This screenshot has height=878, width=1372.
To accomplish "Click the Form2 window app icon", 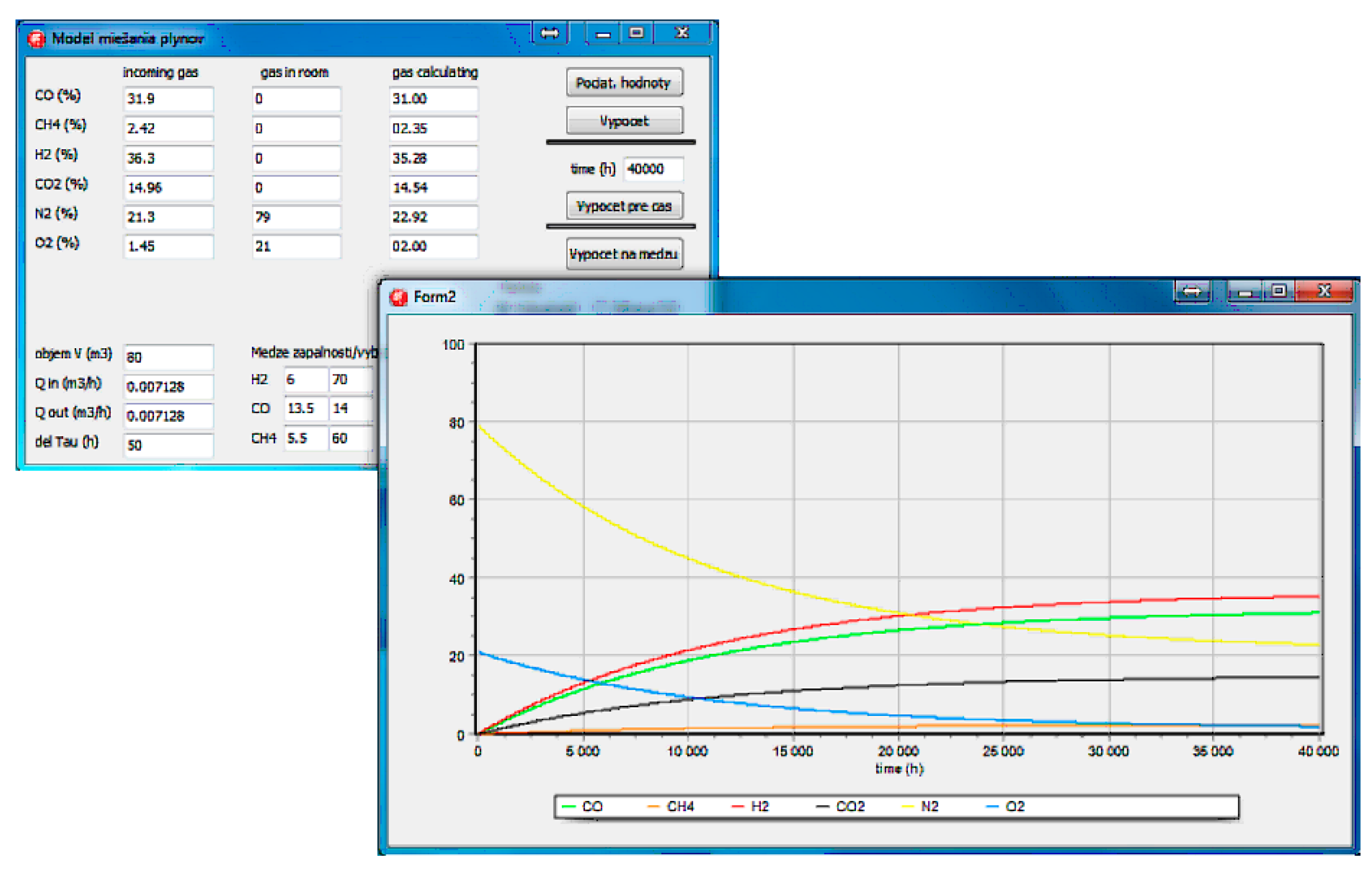I will coord(399,297).
